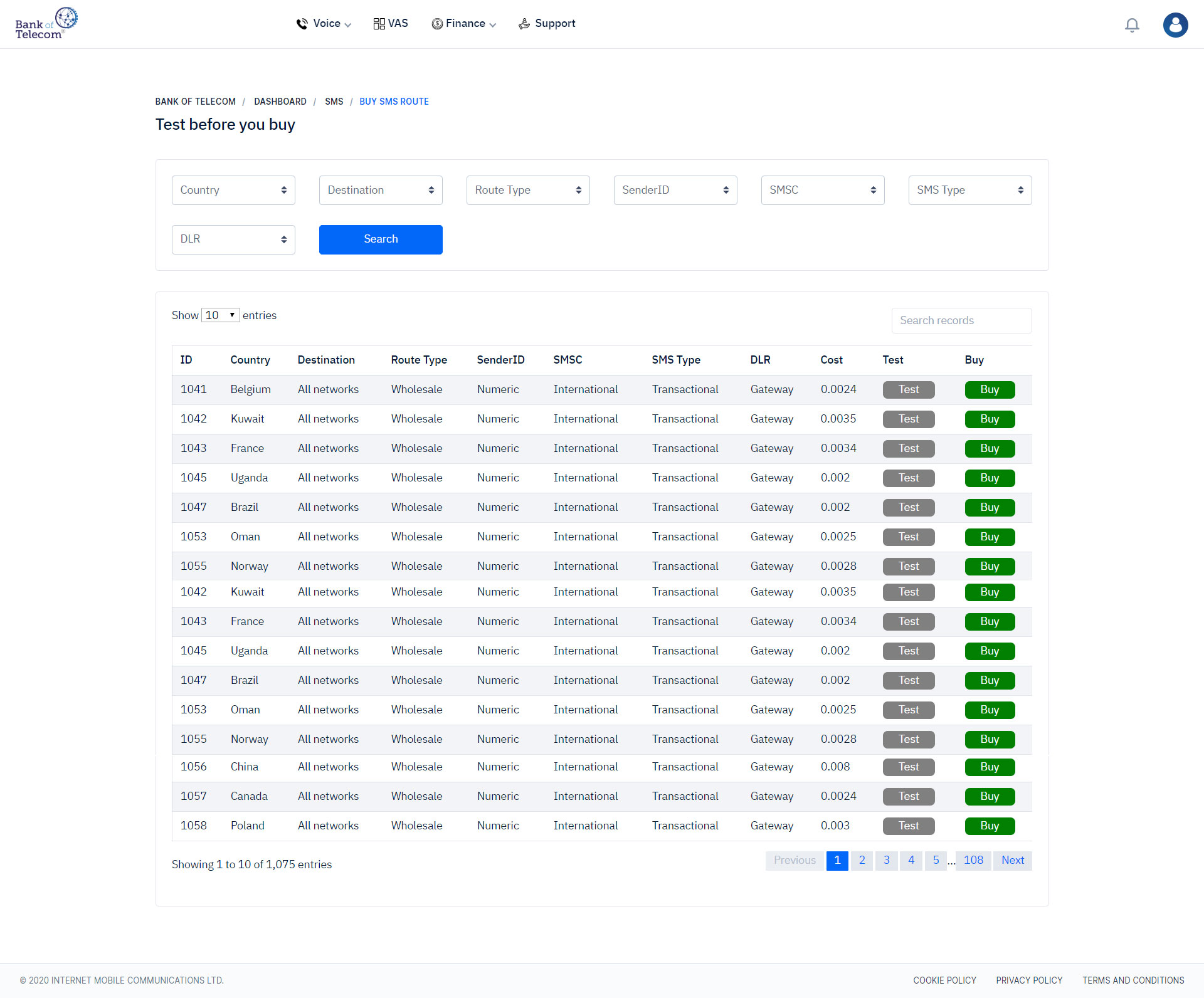Sort the table by Cost column

point(832,360)
